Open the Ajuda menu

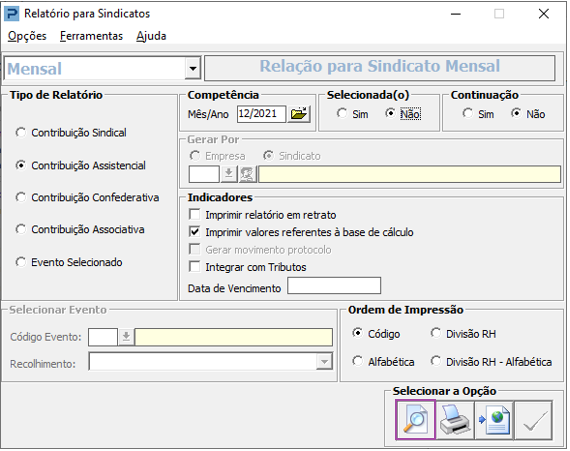(x=151, y=36)
